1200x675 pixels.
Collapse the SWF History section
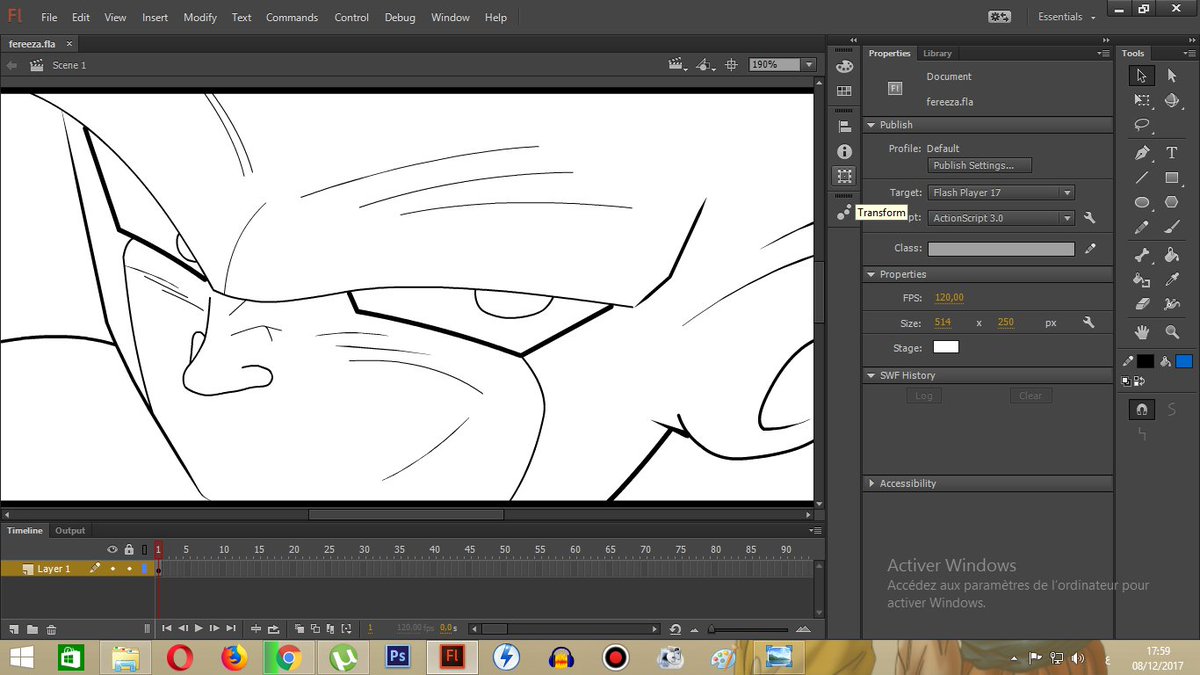pyautogui.click(x=870, y=375)
